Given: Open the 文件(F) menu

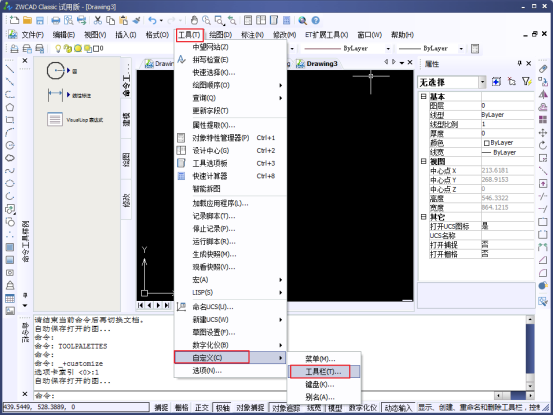Looking at the screenshot, I should click(x=32, y=35).
